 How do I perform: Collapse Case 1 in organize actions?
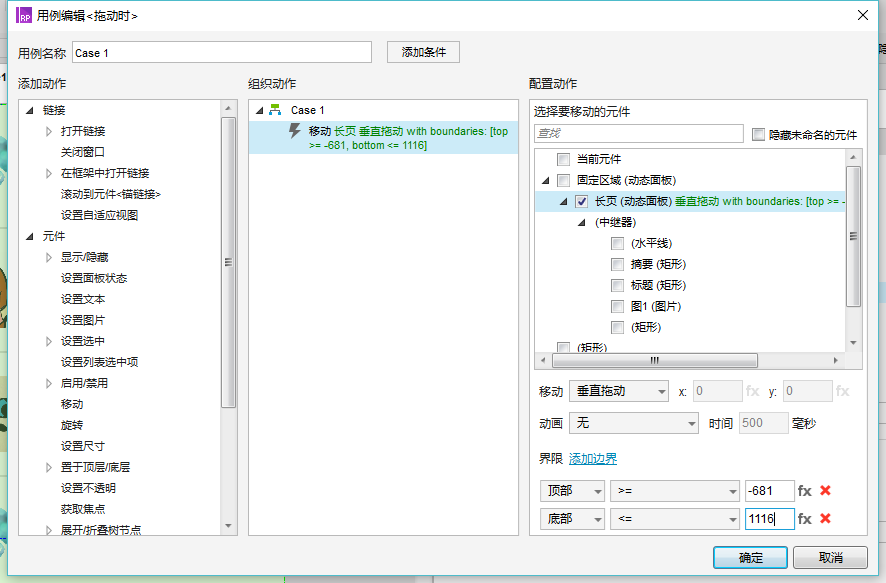pos(260,110)
